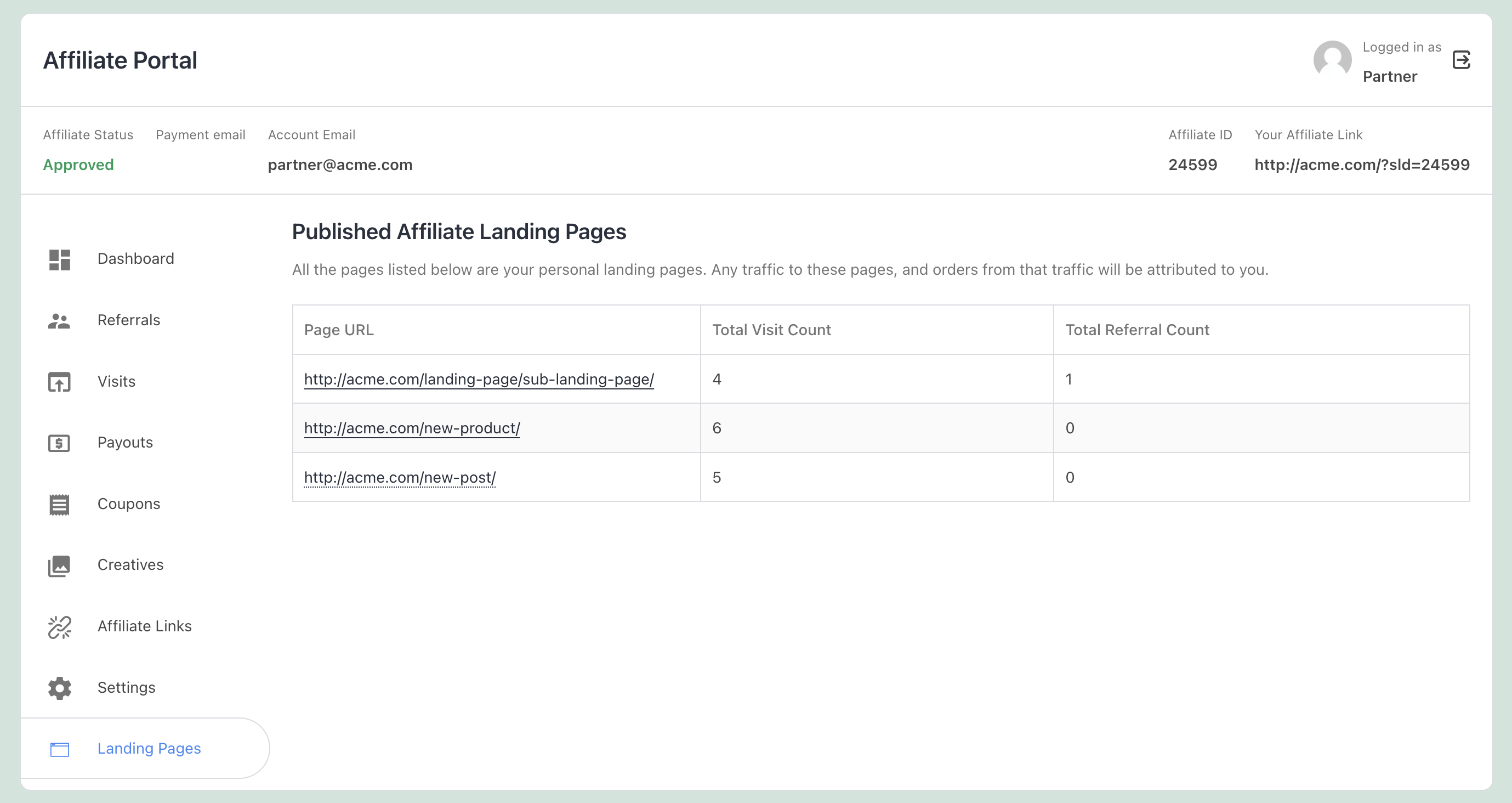Click the Approved status text

click(x=78, y=165)
